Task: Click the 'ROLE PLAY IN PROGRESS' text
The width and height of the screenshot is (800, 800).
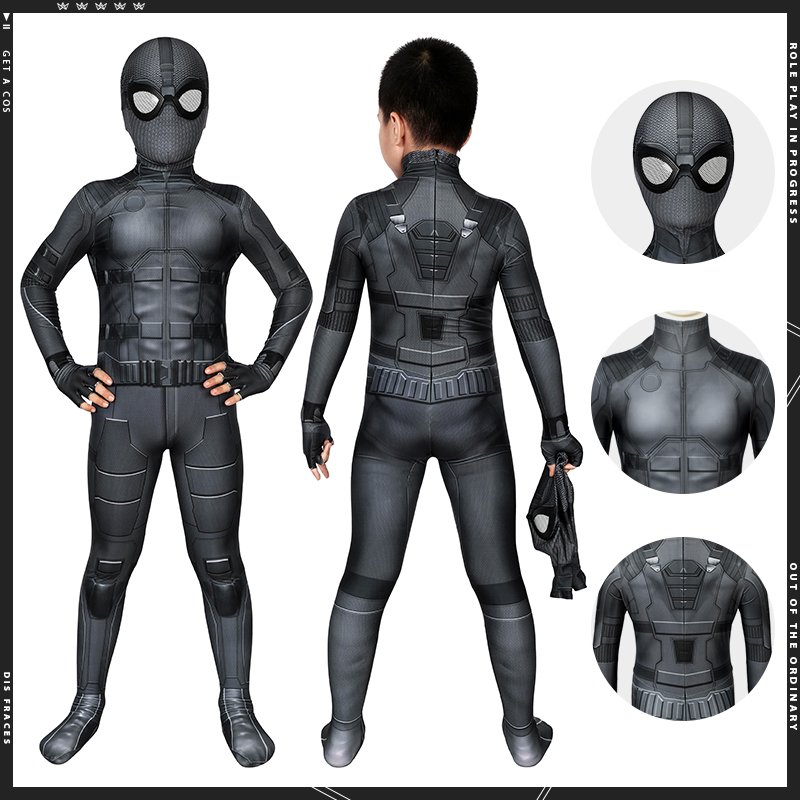Action: 793,133
